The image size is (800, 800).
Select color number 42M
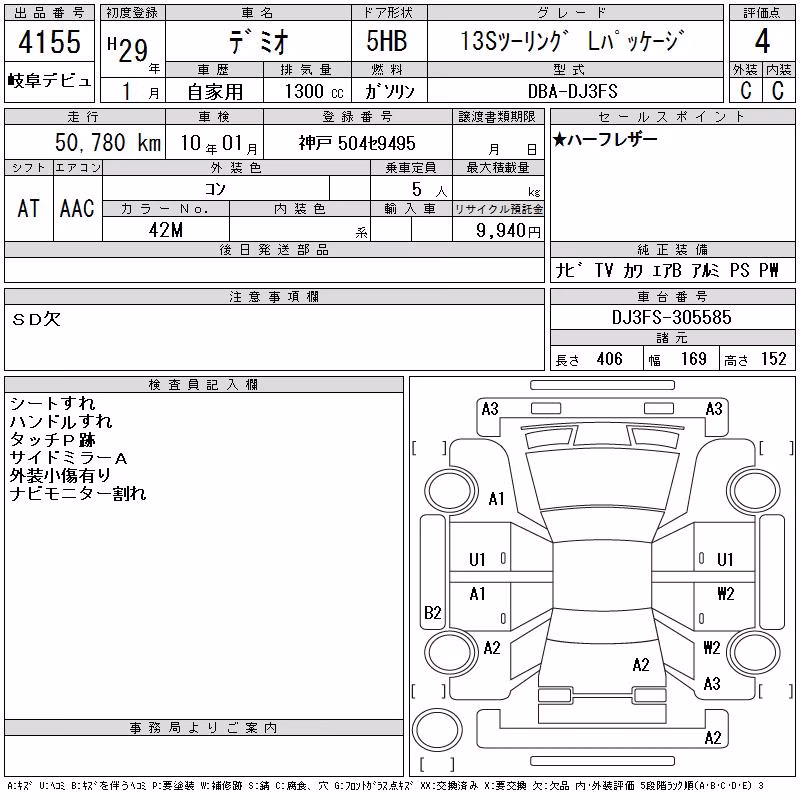[166, 230]
